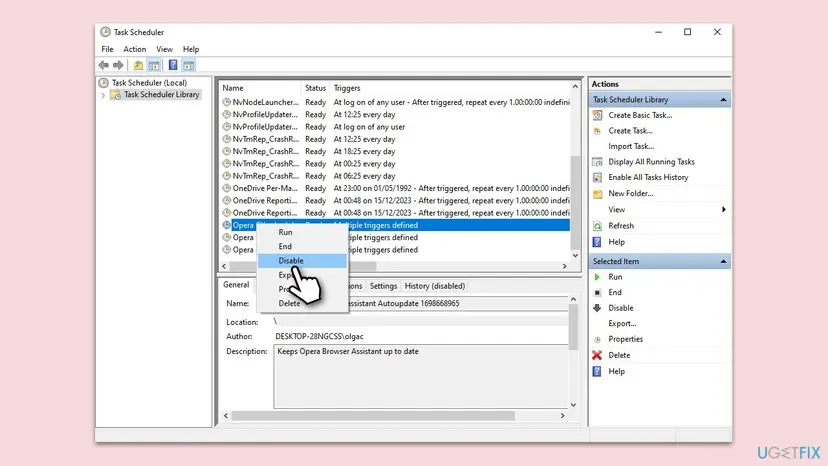Select the task triggered At 18:25 every day
The image size is (828, 466).
pos(395,151)
